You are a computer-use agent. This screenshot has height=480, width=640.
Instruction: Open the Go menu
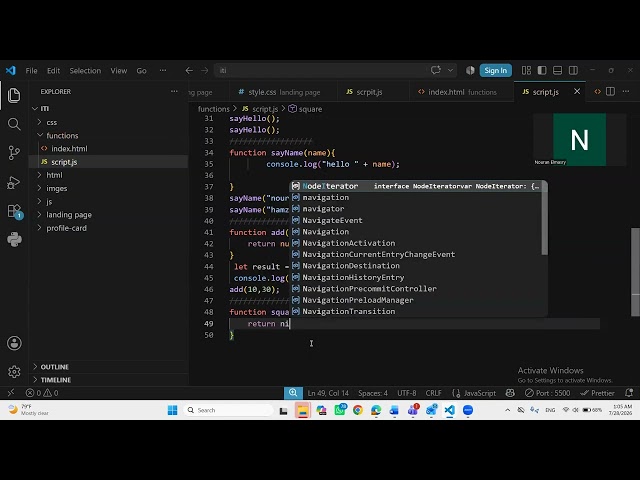(141, 71)
